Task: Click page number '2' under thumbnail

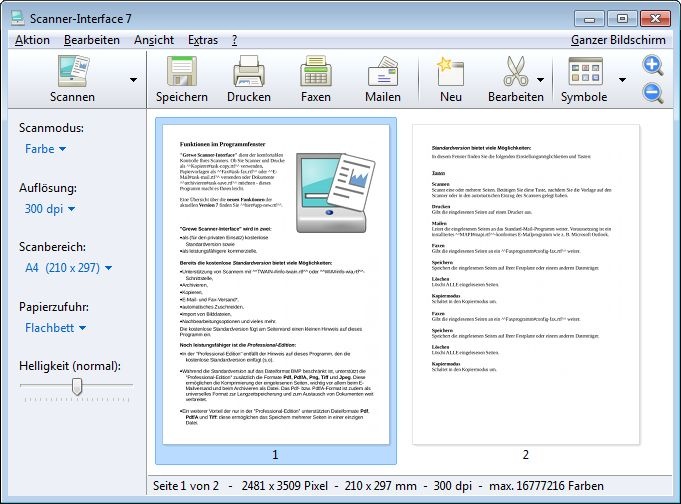Action: click(526, 455)
